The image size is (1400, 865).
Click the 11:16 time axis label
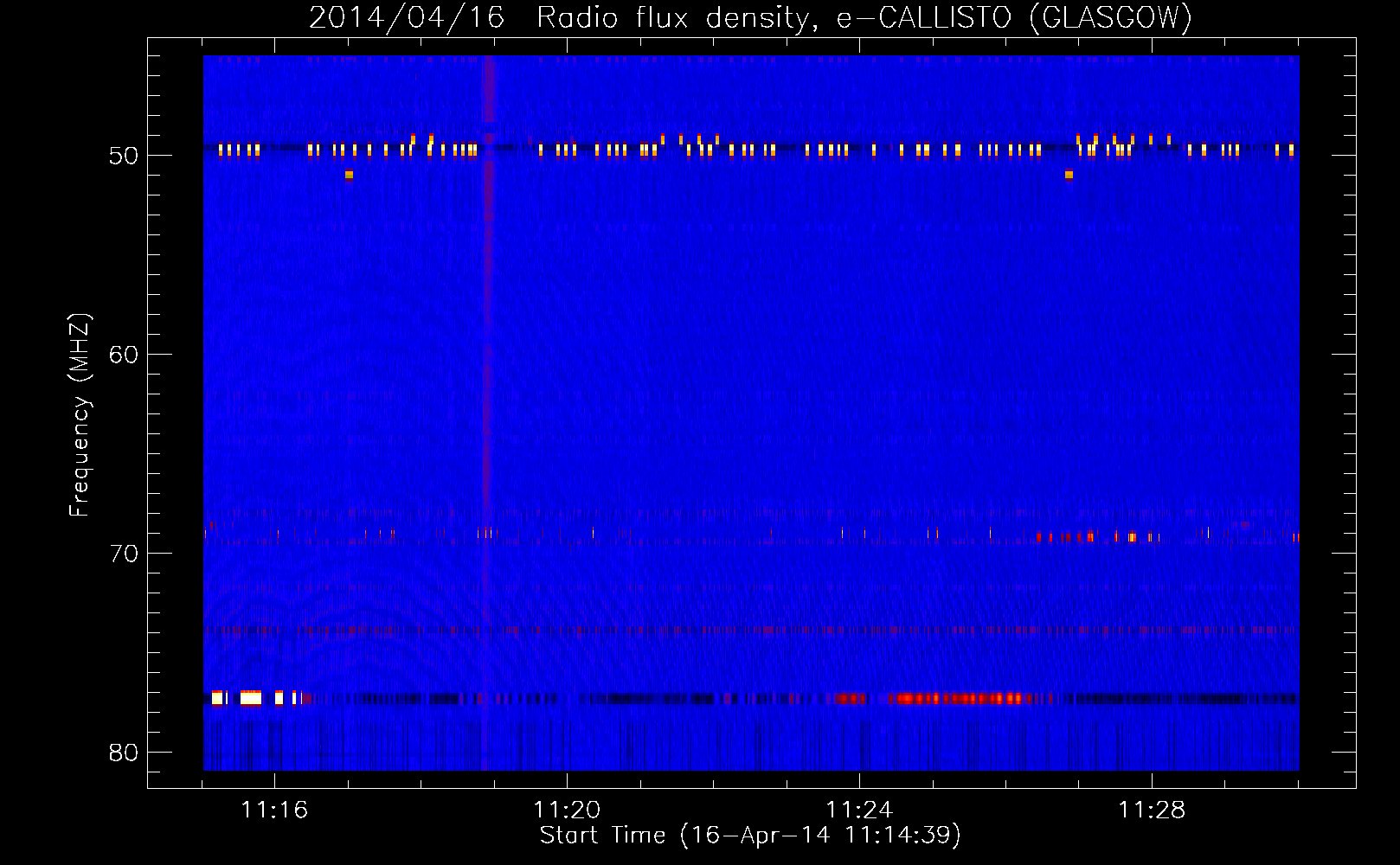[x=274, y=811]
